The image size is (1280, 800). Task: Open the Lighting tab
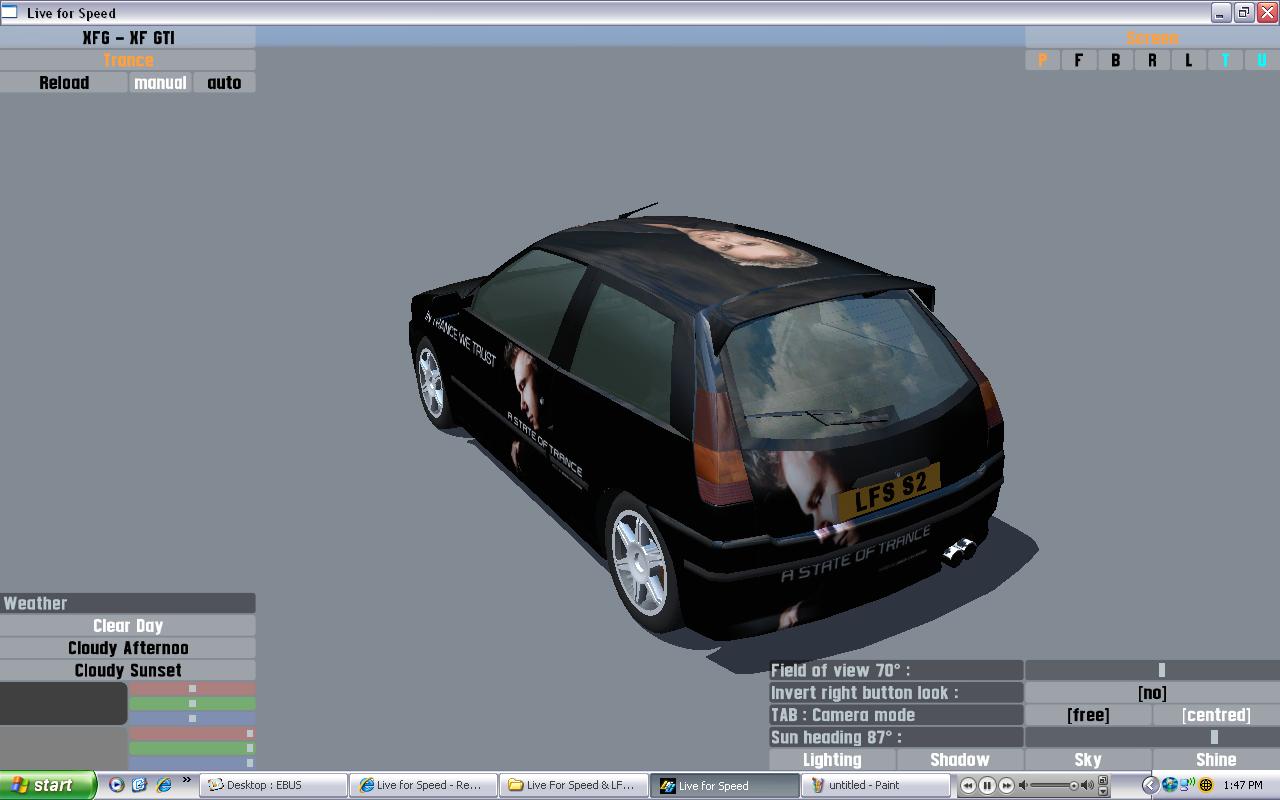coord(832,760)
